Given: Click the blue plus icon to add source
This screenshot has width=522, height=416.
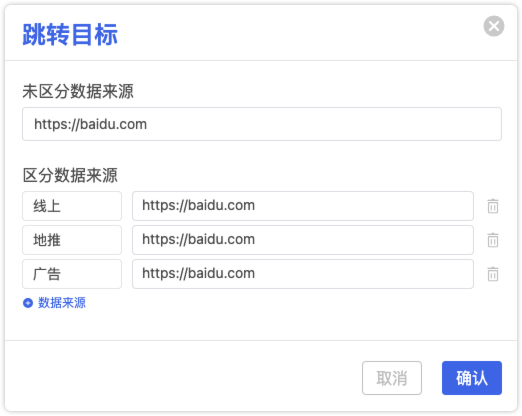Looking at the screenshot, I should point(28,303).
